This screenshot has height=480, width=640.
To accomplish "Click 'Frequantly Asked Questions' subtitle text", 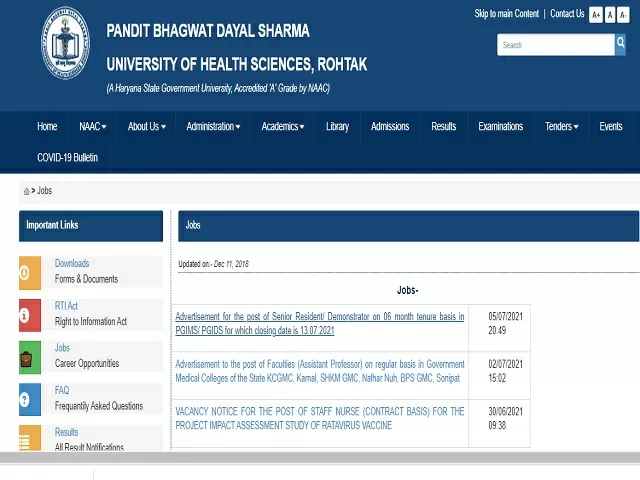I will coord(99,406).
